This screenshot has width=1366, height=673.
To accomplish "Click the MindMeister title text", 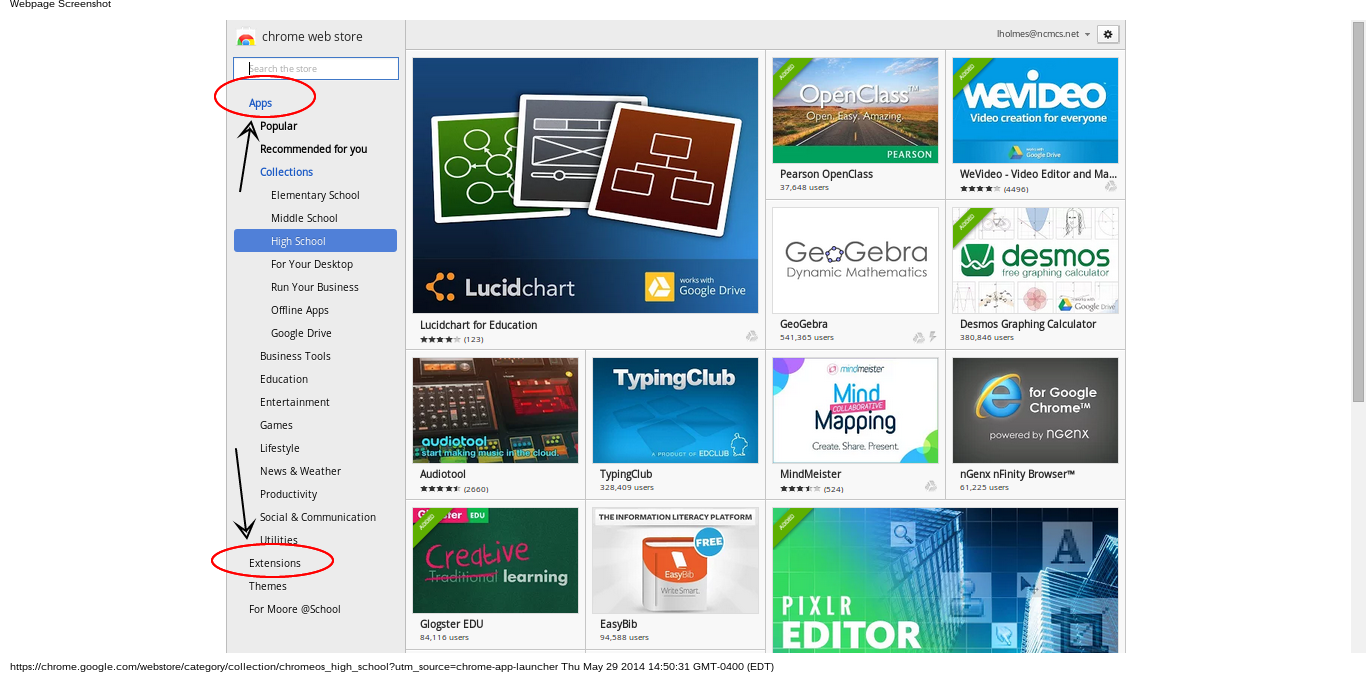I will [810, 474].
